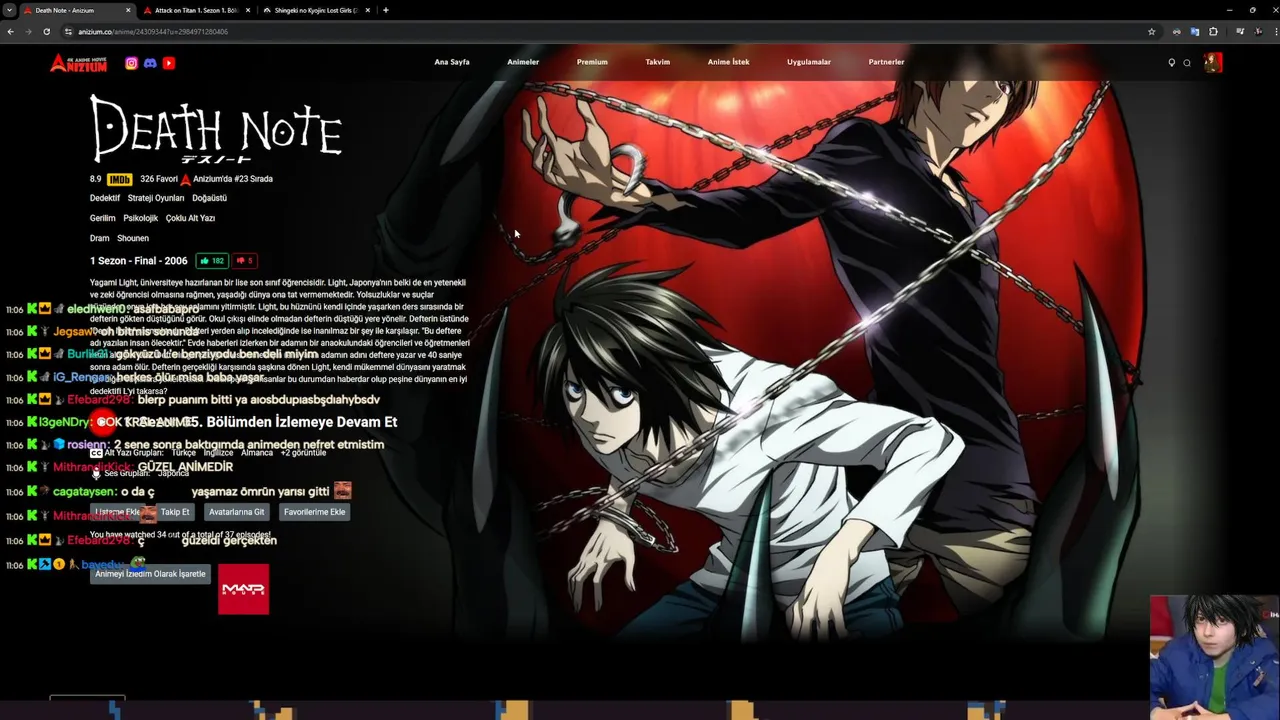Screen dimensions: 1280x720
Task: Open the browser Extensions puzzle icon
Action: pos(1213,32)
